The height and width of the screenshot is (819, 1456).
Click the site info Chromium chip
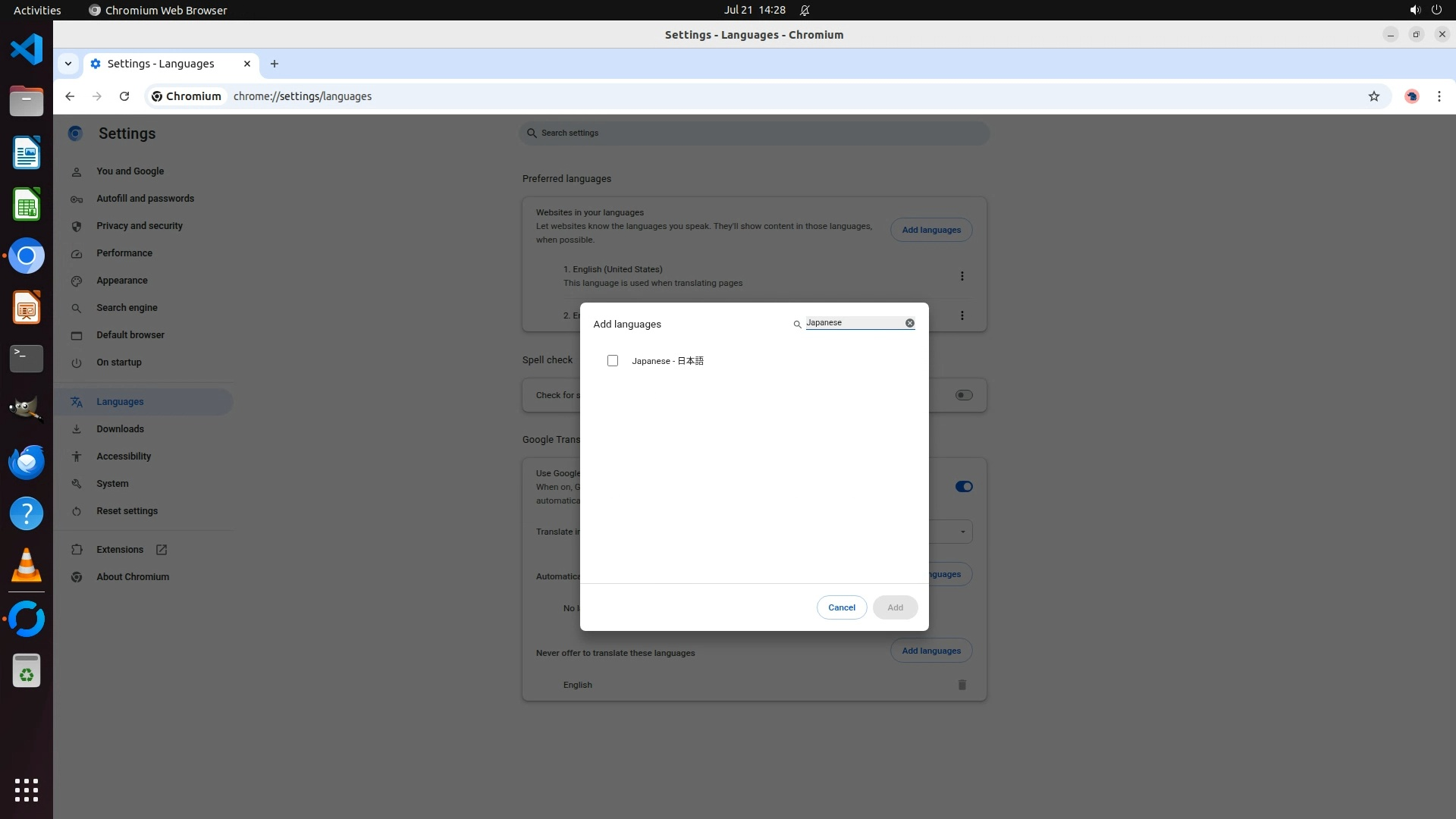[x=187, y=96]
